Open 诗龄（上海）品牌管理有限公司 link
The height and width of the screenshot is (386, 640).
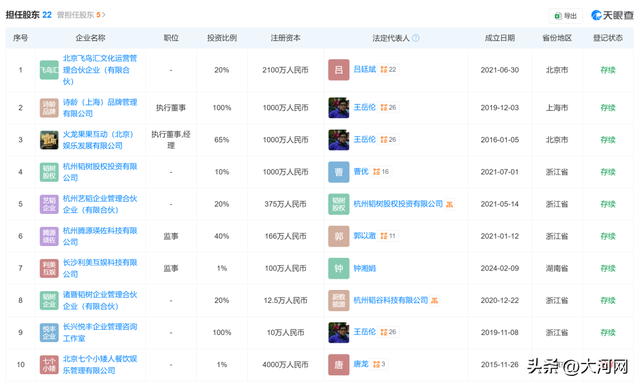coord(100,108)
